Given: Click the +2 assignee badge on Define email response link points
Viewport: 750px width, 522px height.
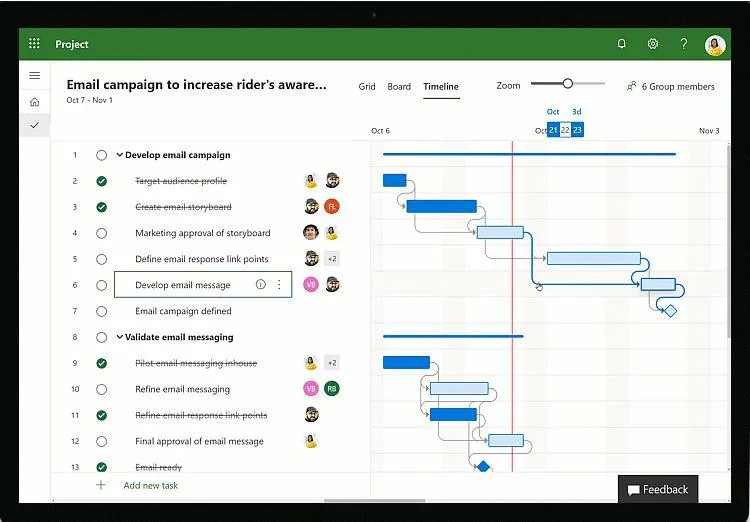Looking at the screenshot, I should pos(331,259).
